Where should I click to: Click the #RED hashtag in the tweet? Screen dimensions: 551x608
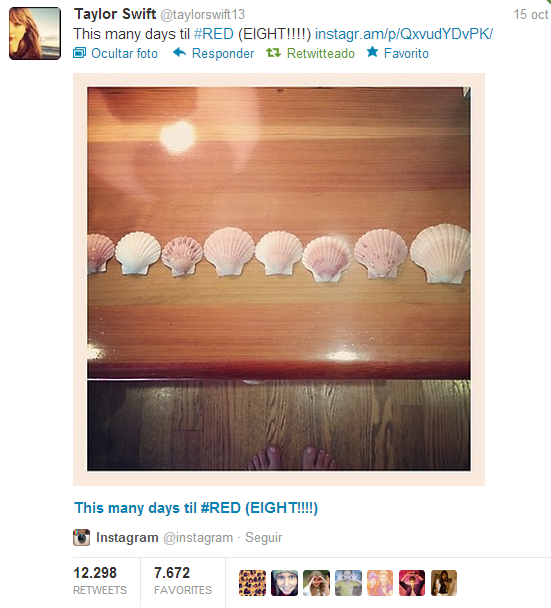[x=214, y=34]
